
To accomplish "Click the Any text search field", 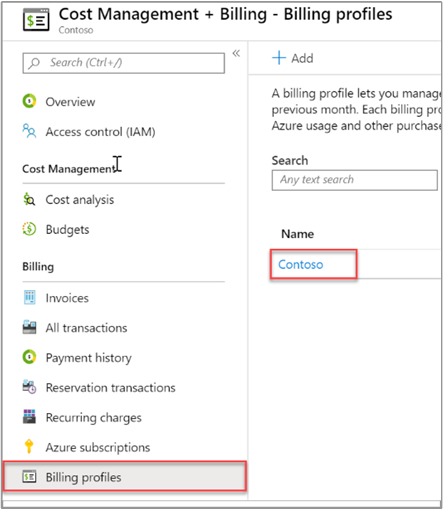I will point(355,180).
